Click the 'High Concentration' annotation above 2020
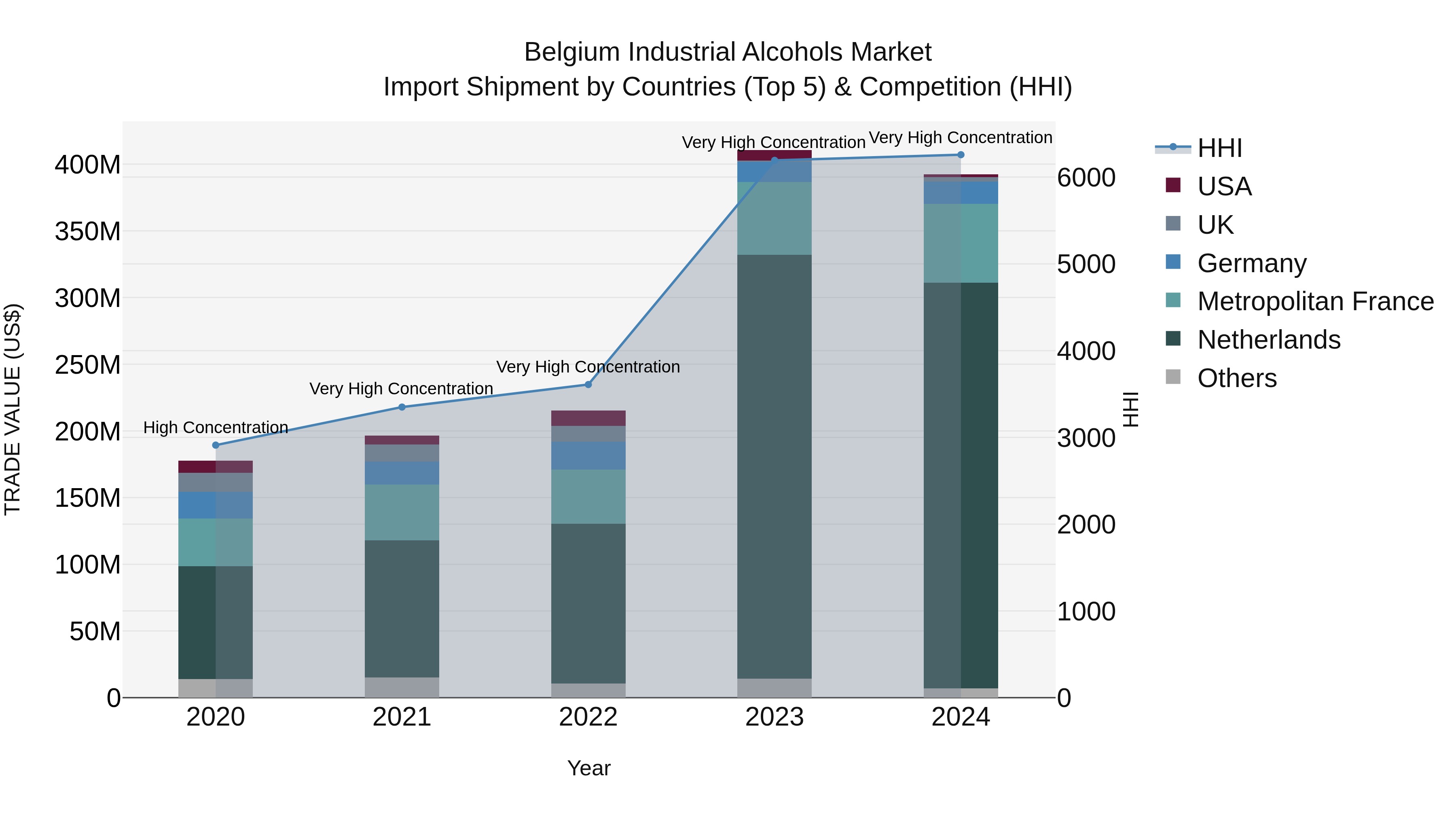 [215, 427]
